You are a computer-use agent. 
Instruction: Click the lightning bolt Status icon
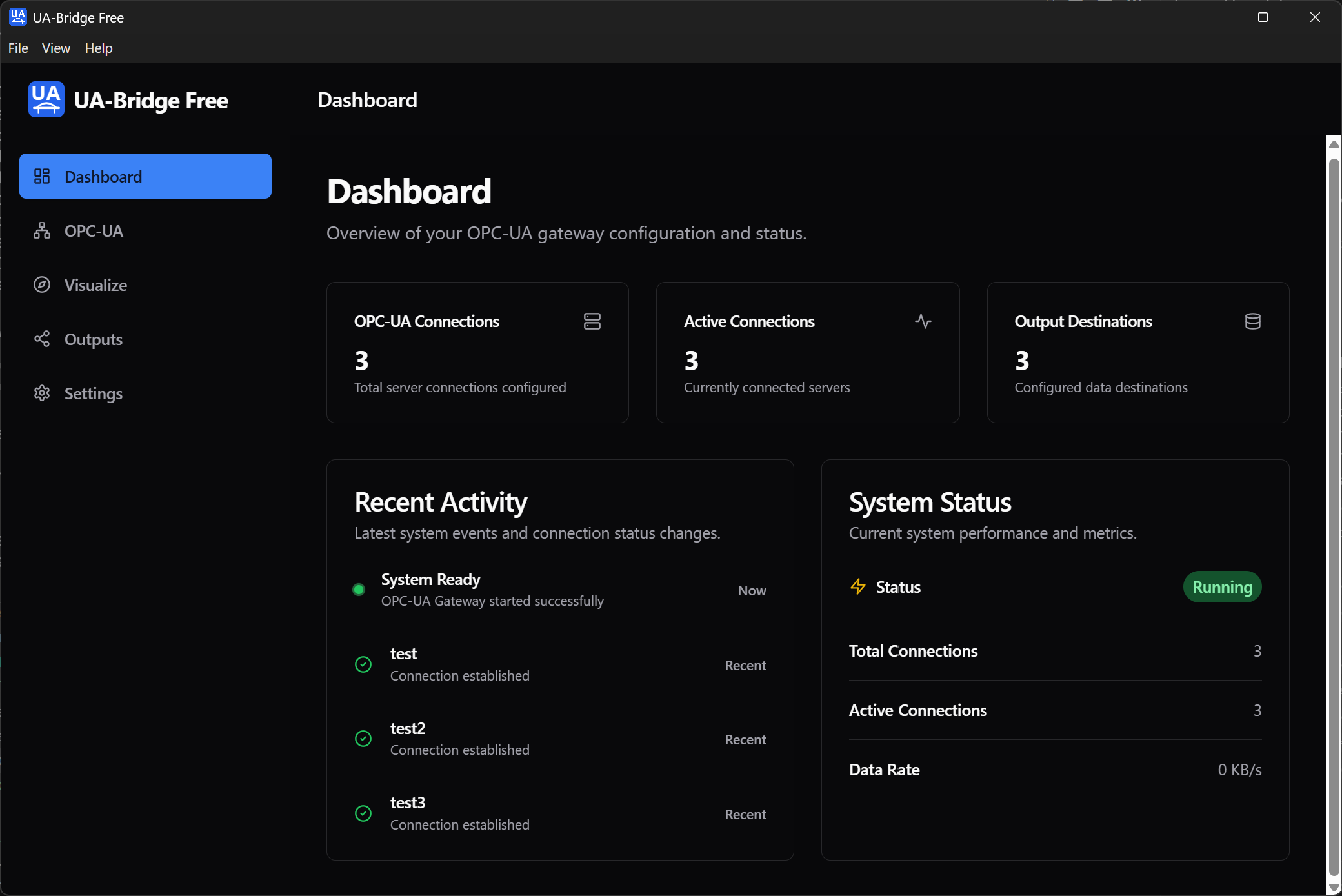pos(857,587)
